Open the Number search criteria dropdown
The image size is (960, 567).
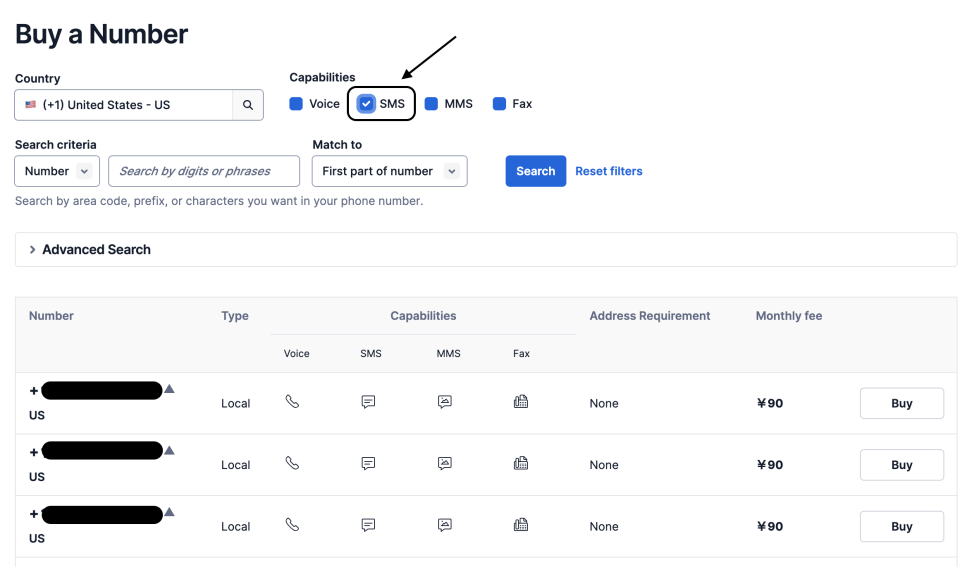coord(57,171)
